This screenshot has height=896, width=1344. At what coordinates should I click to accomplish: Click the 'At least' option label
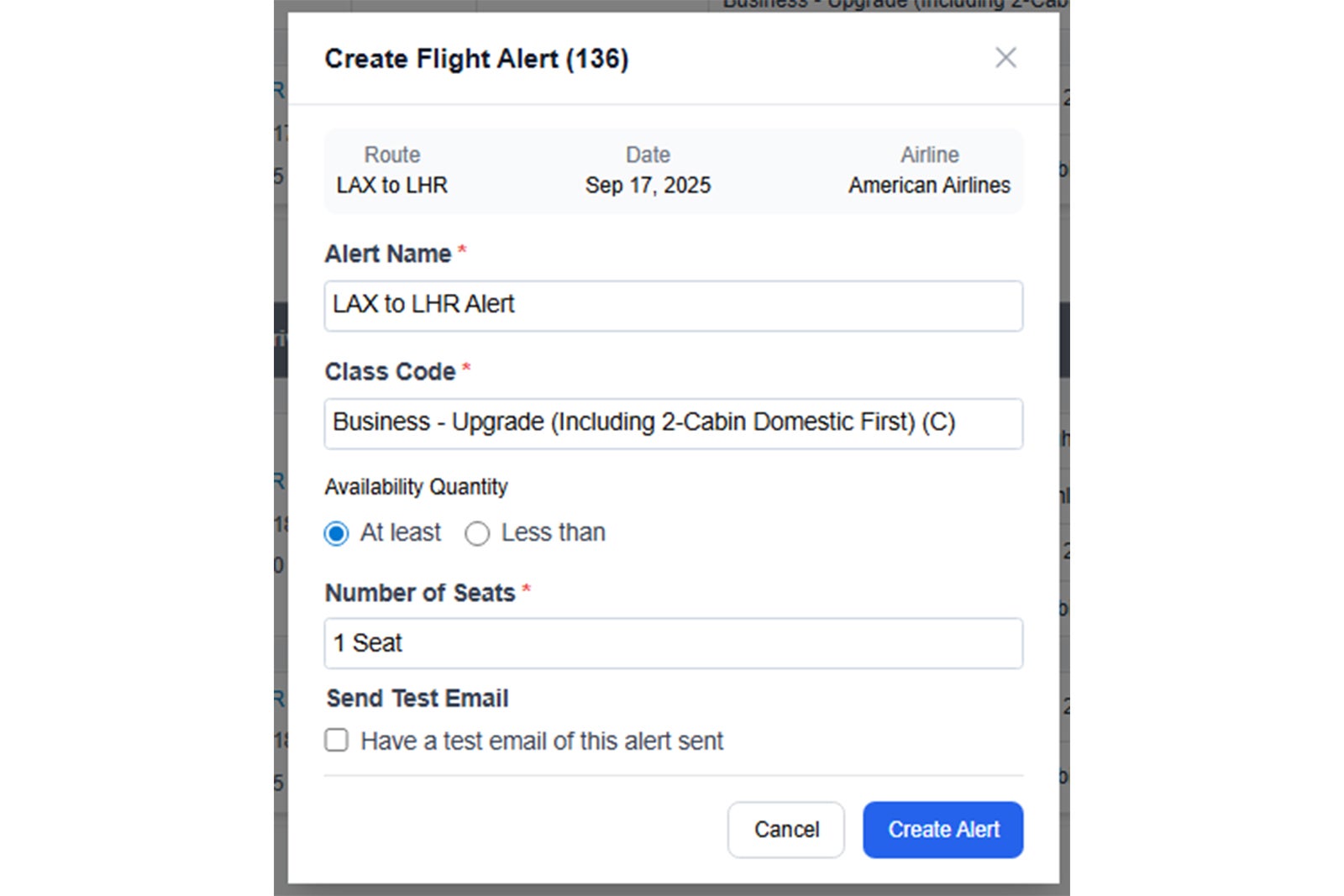400,532
